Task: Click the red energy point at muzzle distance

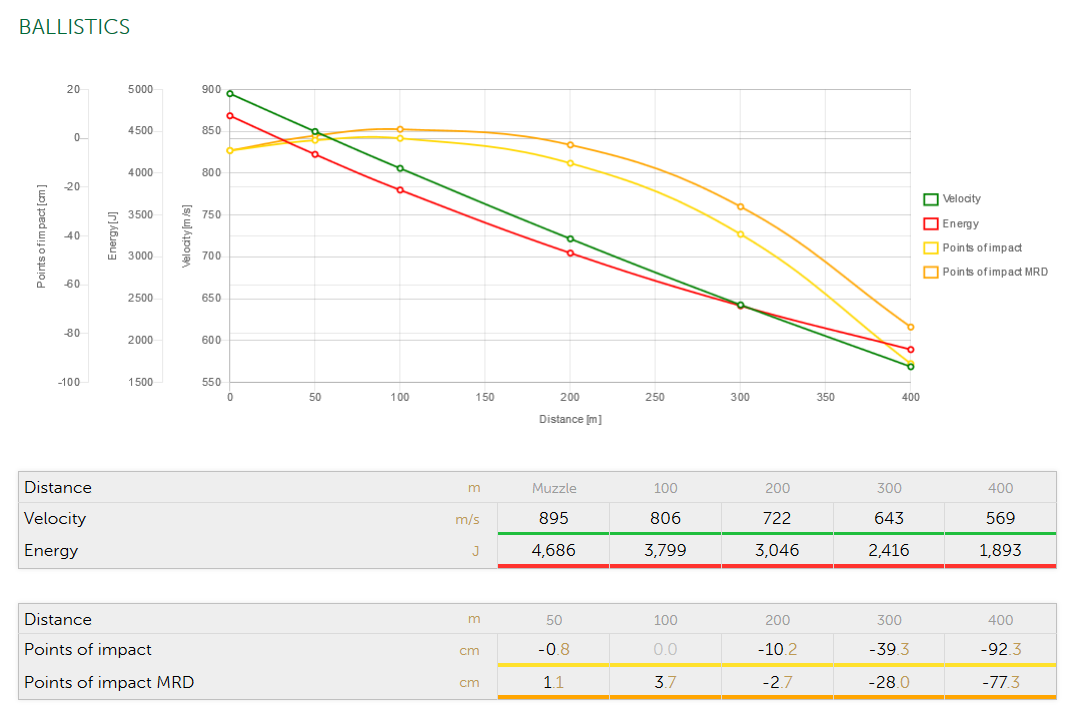Action: 230,116
